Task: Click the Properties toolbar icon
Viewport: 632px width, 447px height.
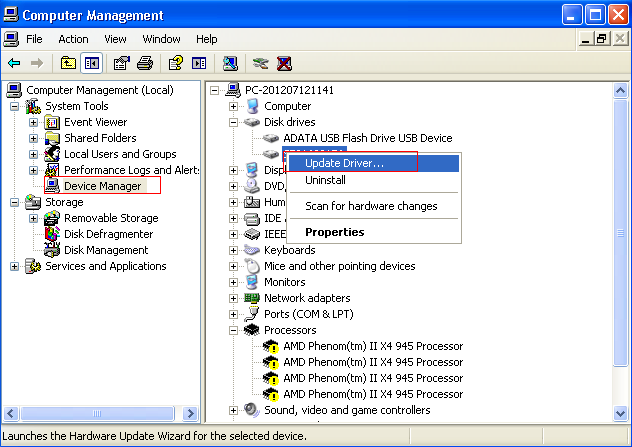Action: point(121,64)
